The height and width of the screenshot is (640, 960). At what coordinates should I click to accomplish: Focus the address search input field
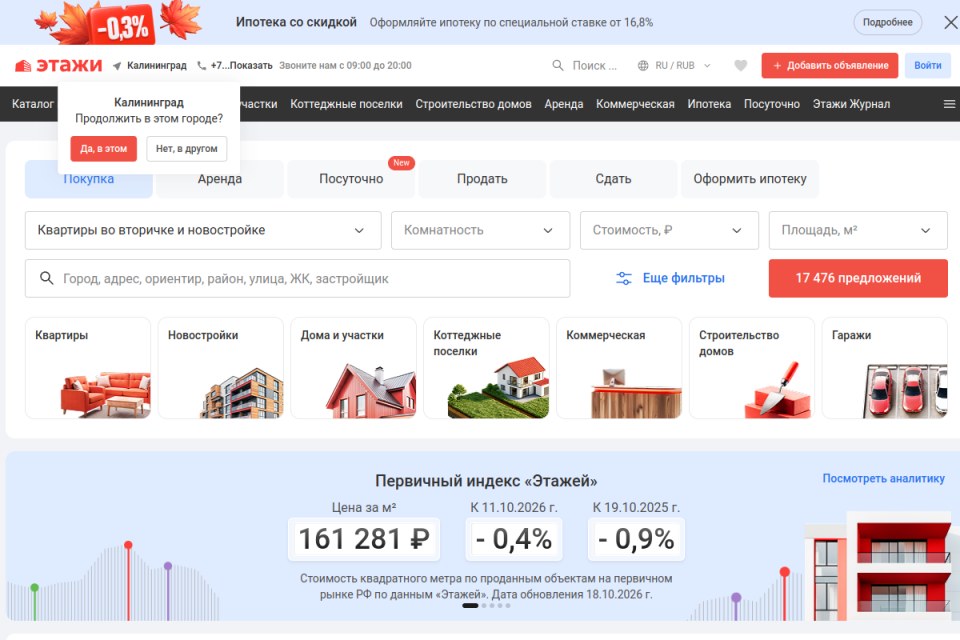coord(298,279)
